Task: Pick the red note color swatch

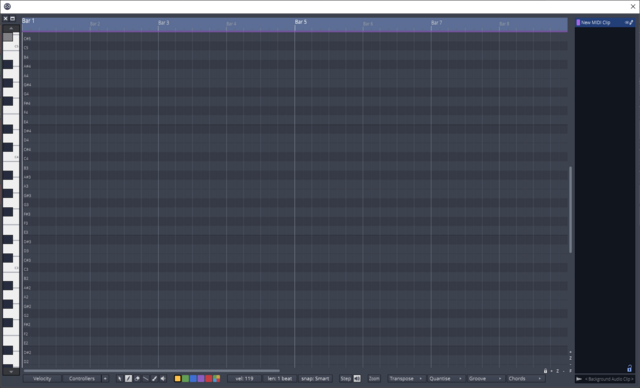Action: (x=209, y=379)
